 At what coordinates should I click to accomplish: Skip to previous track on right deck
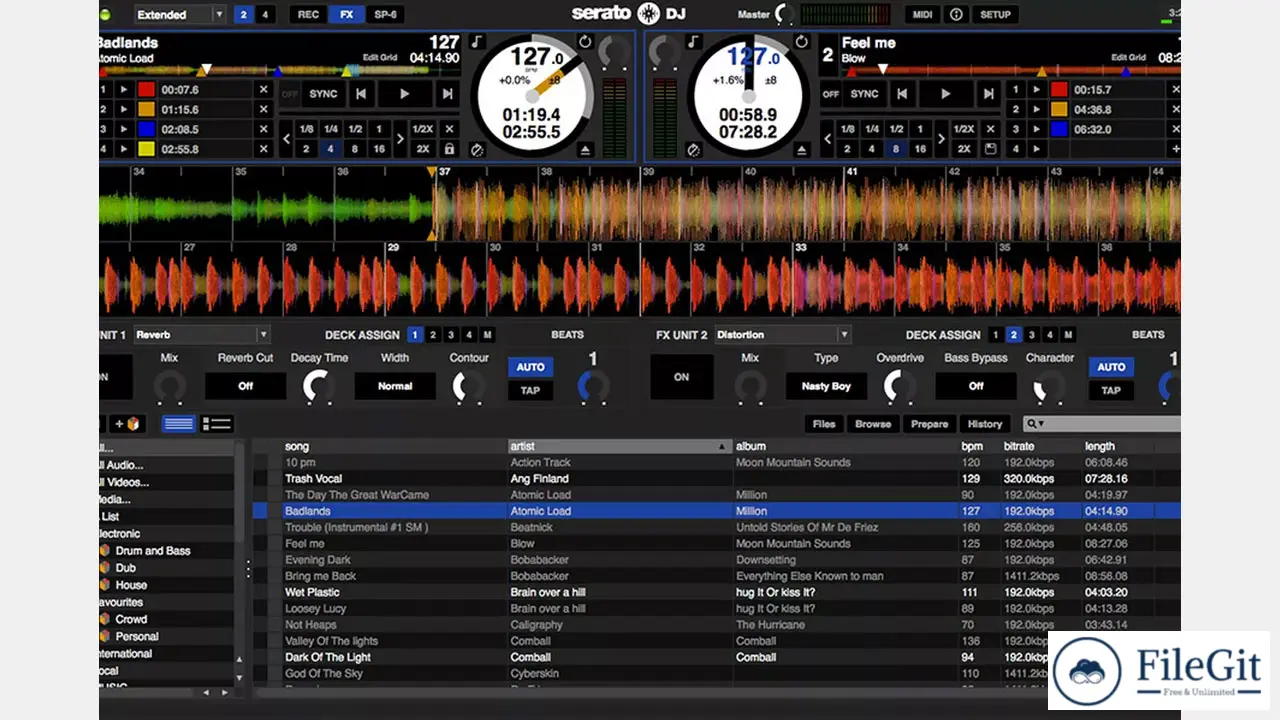(x=902, y=94)
